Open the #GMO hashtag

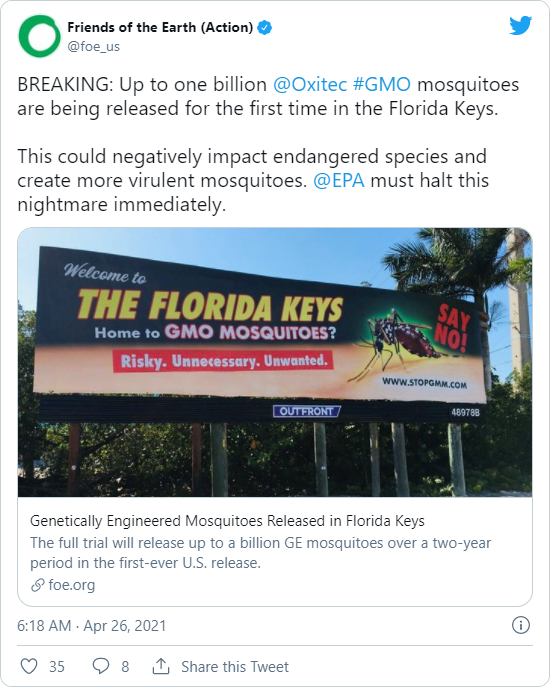pyautogui.click(x=382, y=85)
